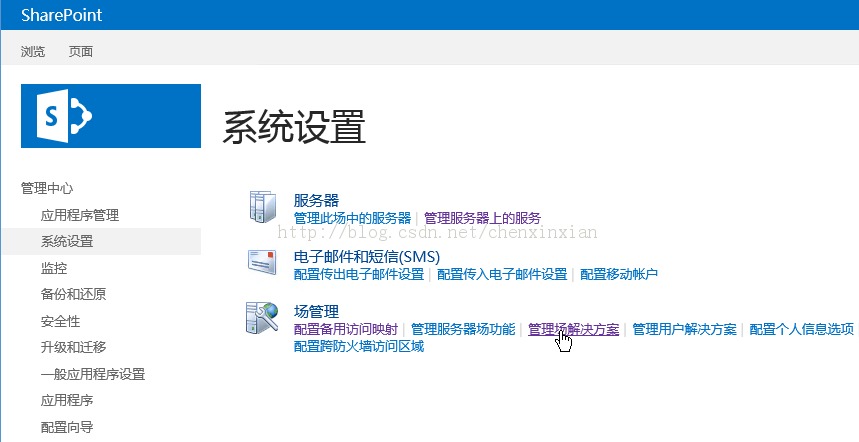Screen dimensions: 859x442
Task: Open 一般应用程序设置 in the left navigation
Action: pyautogui.click(x=93, y=374)
